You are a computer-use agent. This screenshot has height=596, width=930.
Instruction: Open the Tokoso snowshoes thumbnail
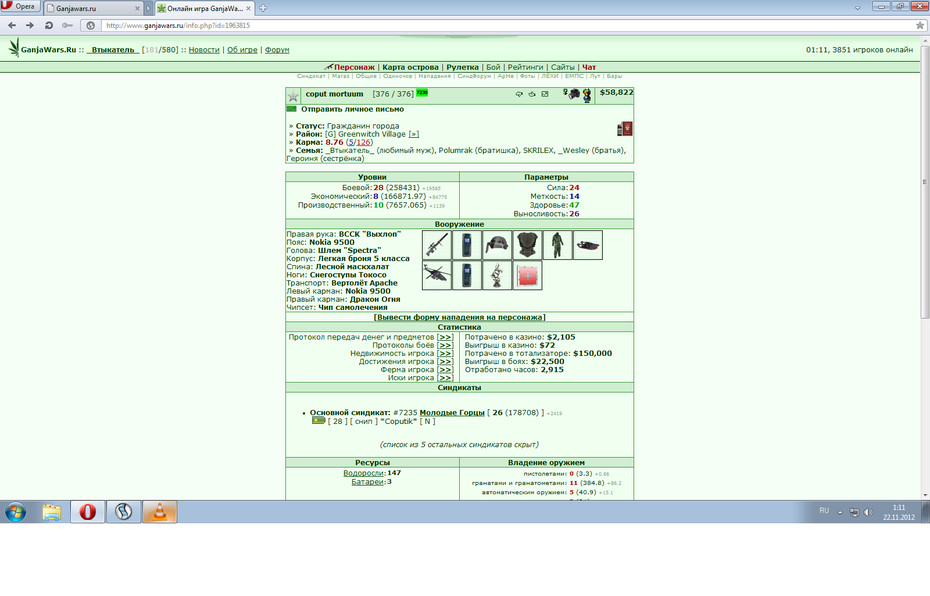coord(588,245)
